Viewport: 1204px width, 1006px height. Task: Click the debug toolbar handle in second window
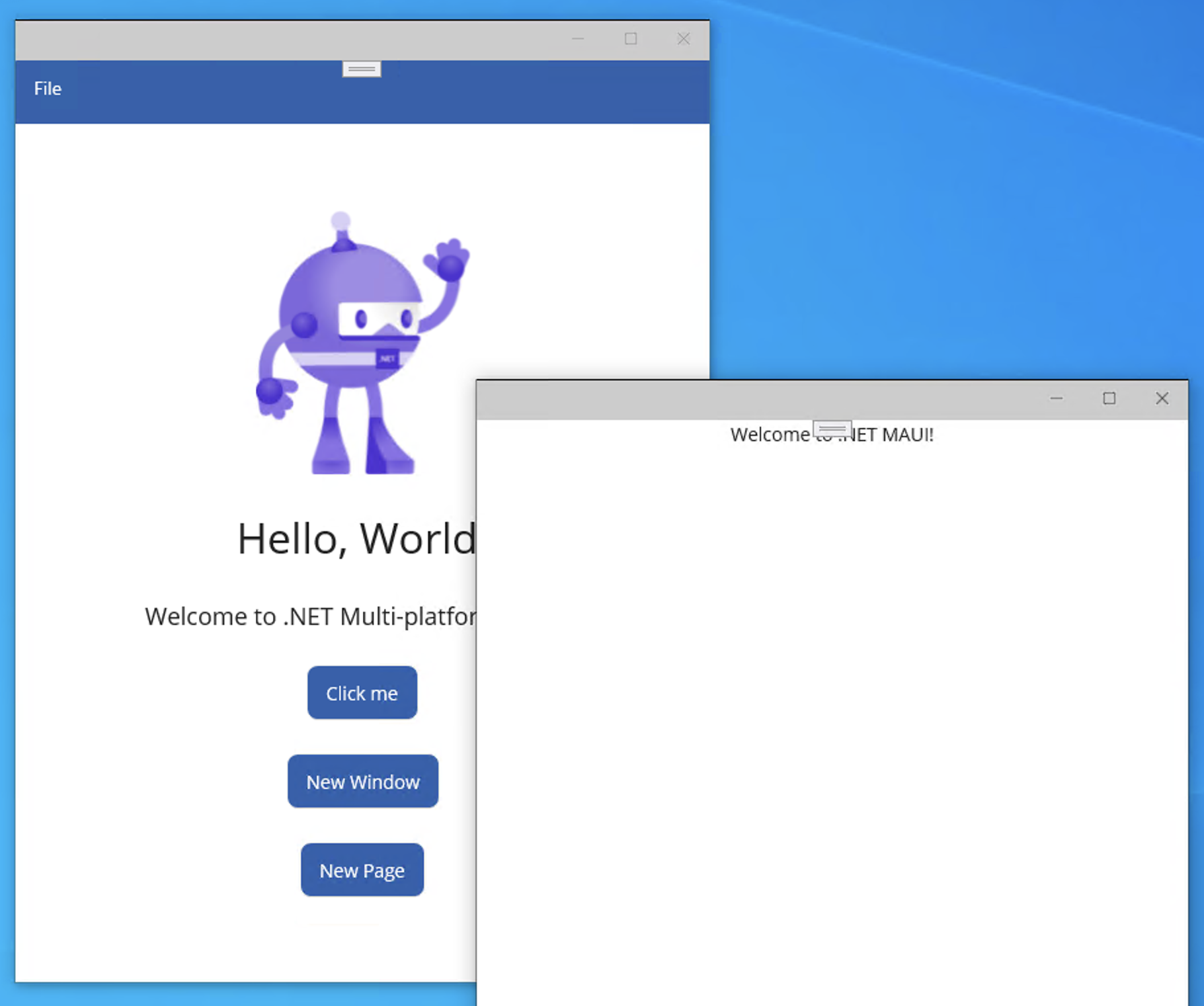pos(832,429)
